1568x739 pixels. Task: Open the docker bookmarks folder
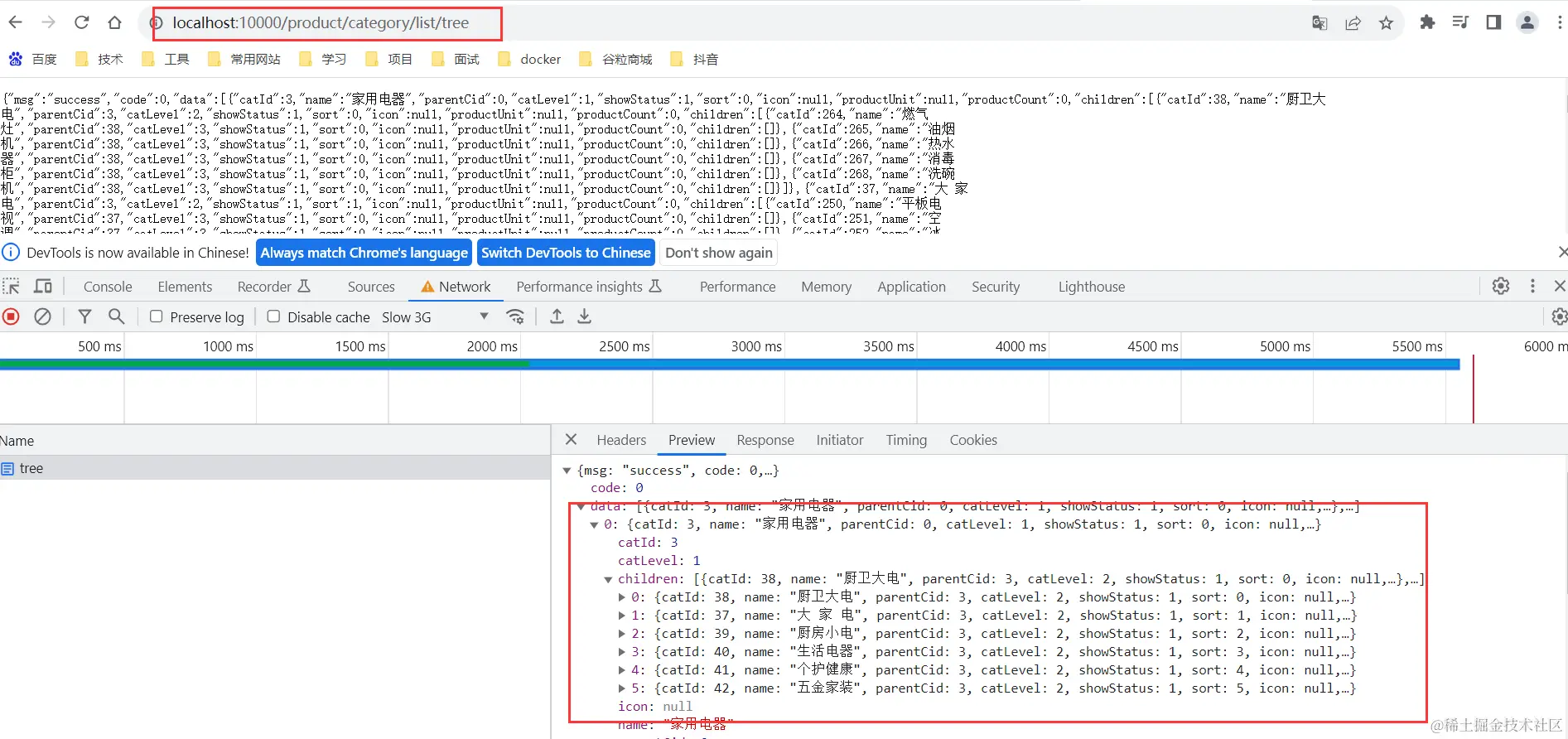pyautogui.click(x=529, y=59)
